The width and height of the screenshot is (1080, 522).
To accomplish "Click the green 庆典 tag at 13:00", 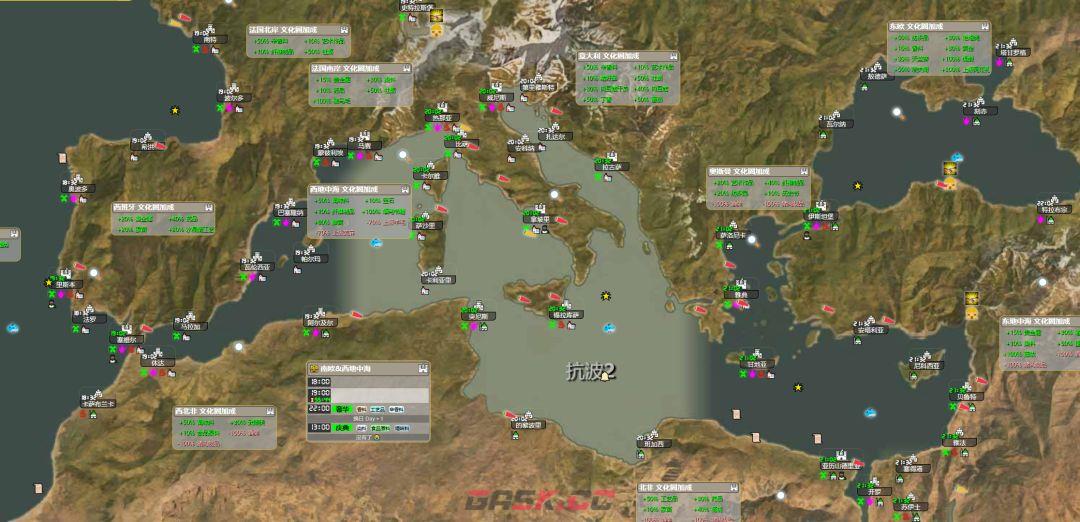I will pyautogui.click(x=341, y=428).
